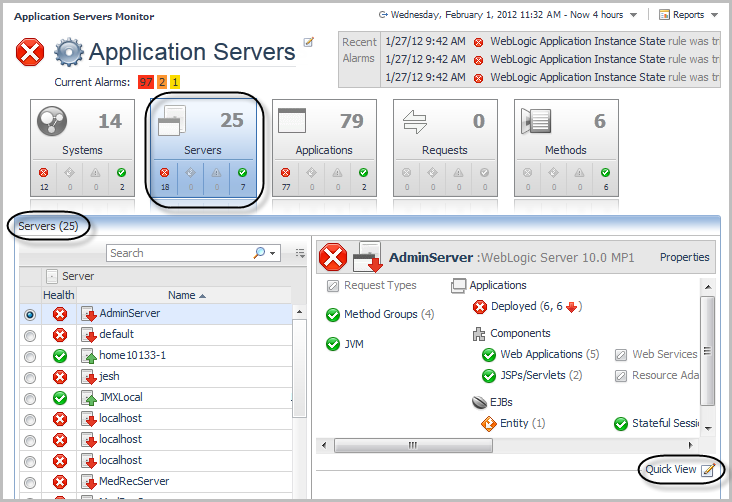Click the Quick View edit icon
The image size is (732, 502).
click(x=708, y=469)
